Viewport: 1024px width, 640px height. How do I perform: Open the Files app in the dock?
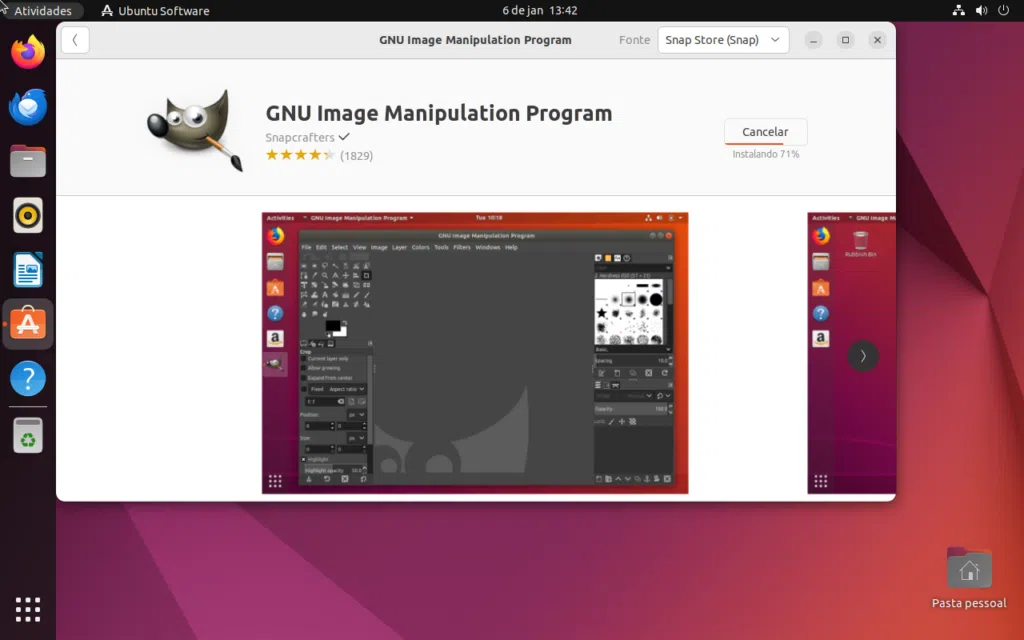click(x=27, y=160)
